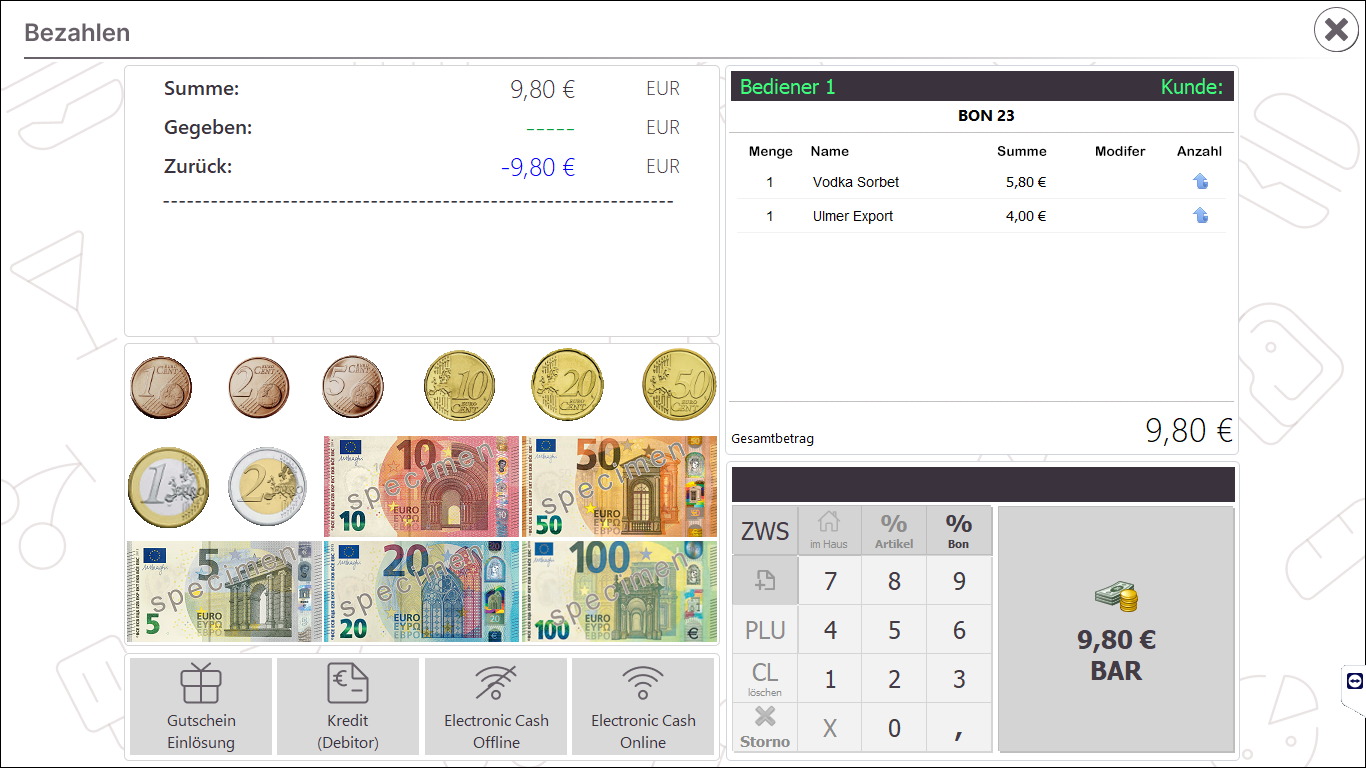1366x768 pixels.
Task: Click the 4,00 € item sum
Action: (x=1026, y=216)
